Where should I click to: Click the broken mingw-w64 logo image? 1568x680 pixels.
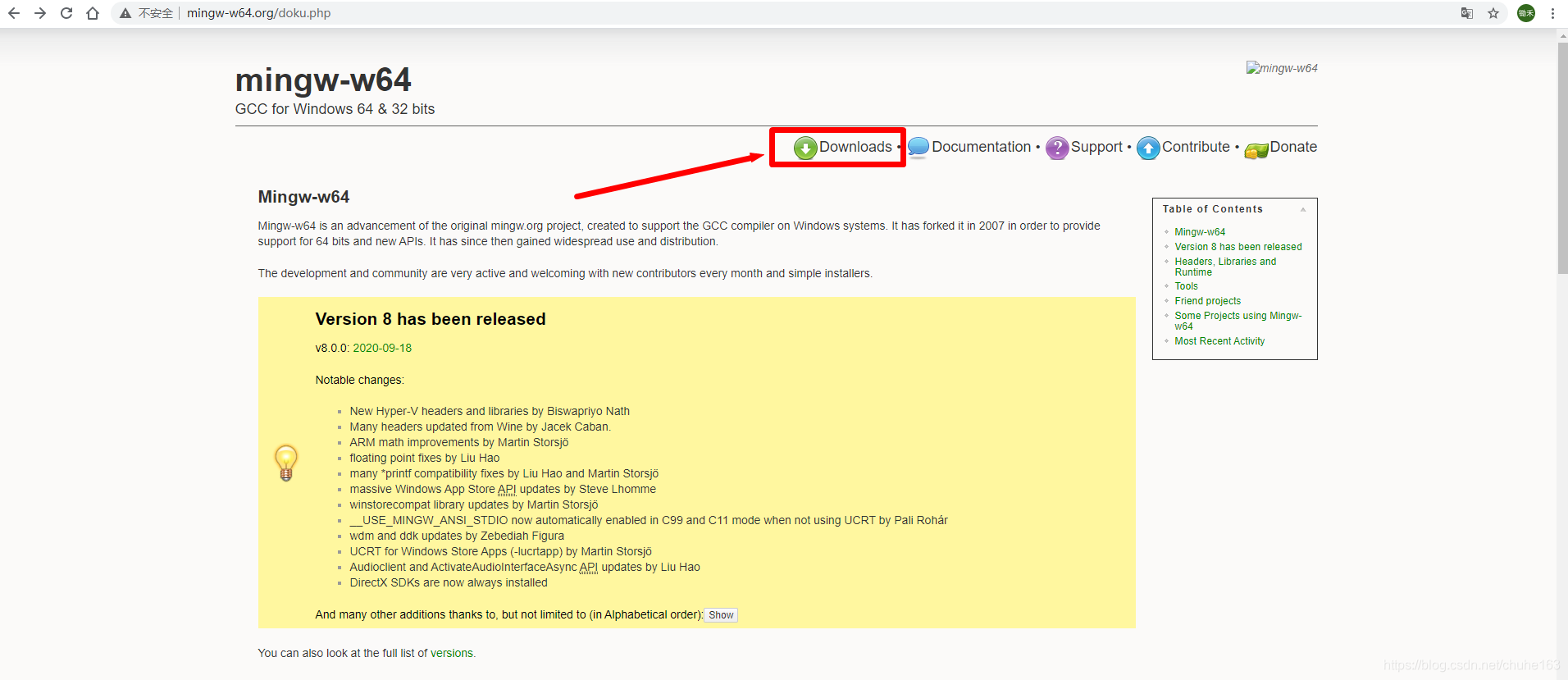(1282, 68)
